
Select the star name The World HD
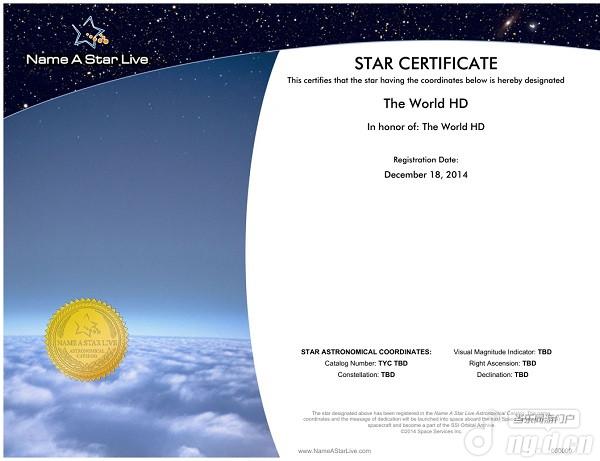[x=426, y=102]
